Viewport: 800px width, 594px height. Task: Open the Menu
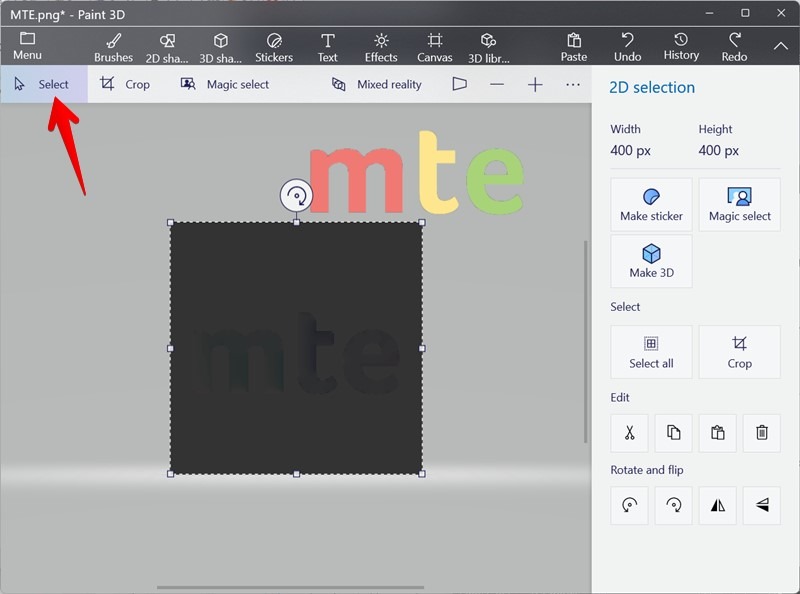(x=27, y=45)
